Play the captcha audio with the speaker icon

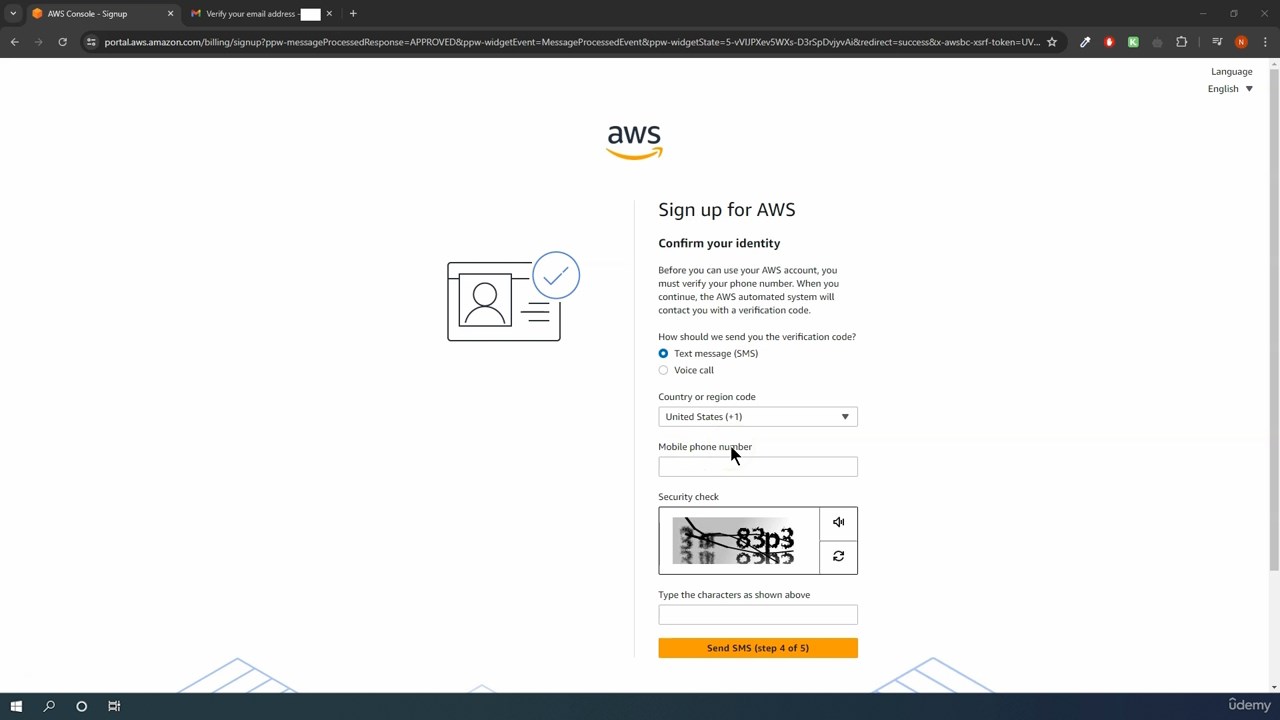[x=838, y=523]
